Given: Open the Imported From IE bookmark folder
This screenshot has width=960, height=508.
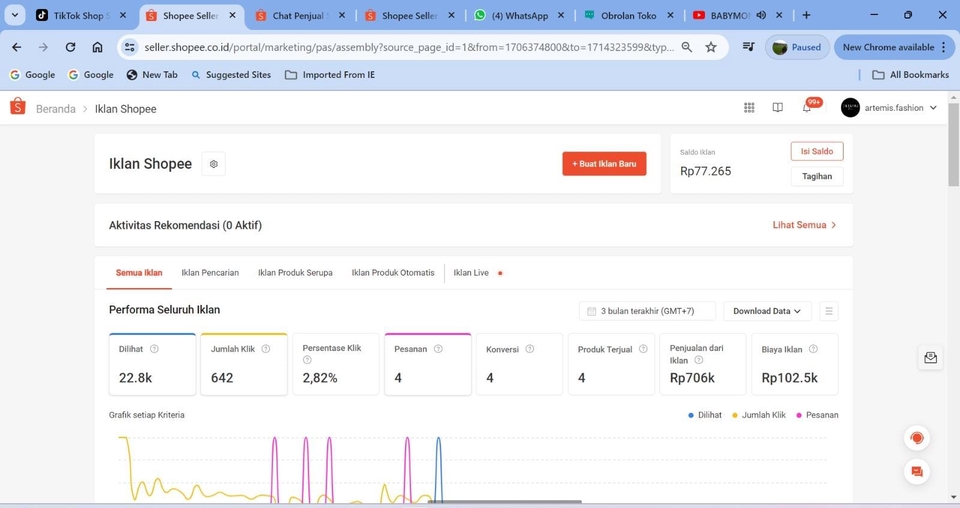Looking at the screenshot, I should 329,75.
